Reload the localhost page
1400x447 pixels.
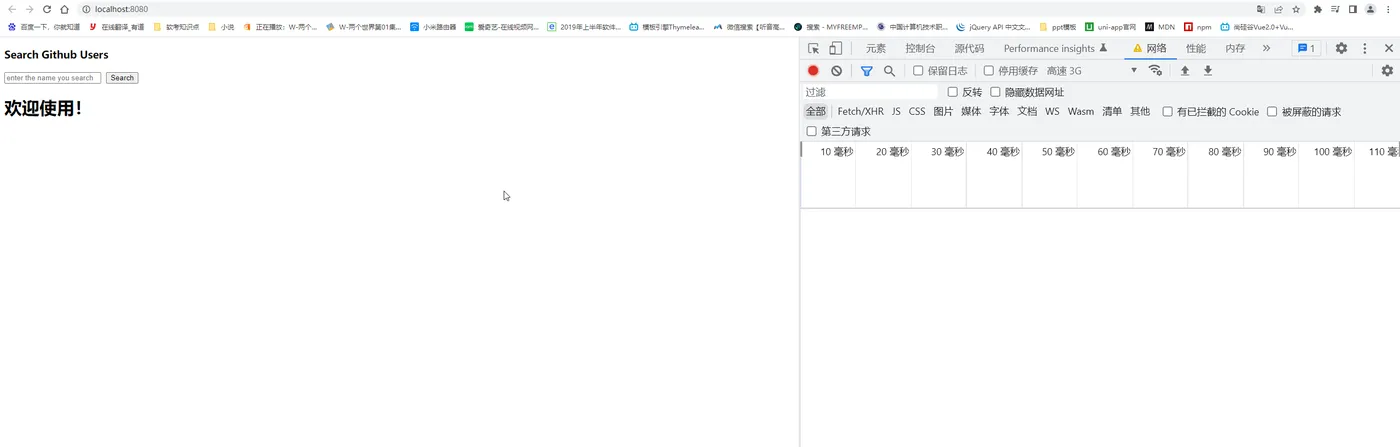pyautogui.click(x=46, y=9)
